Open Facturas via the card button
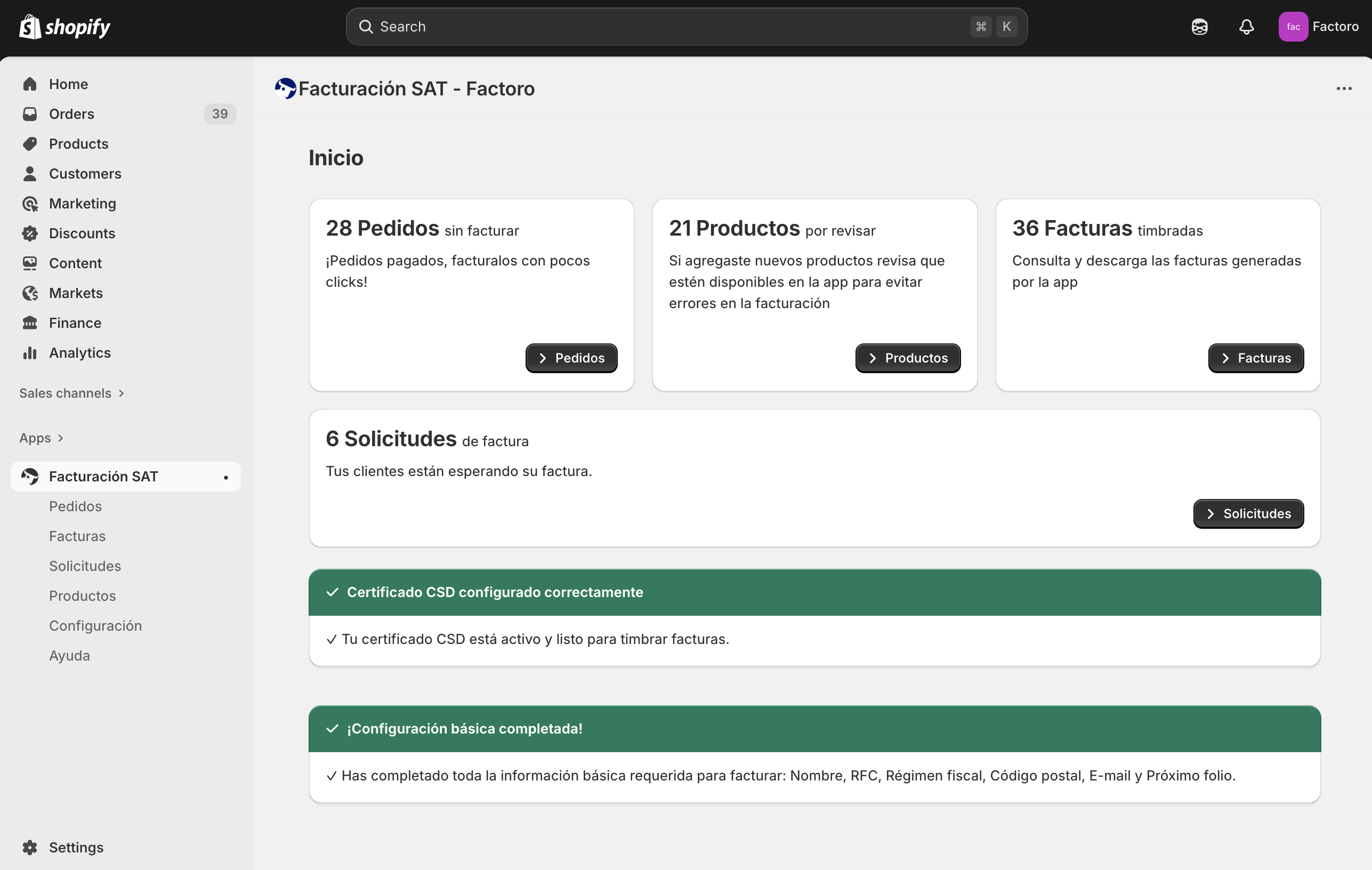The image size is (1372, 870). [1255, 358]
